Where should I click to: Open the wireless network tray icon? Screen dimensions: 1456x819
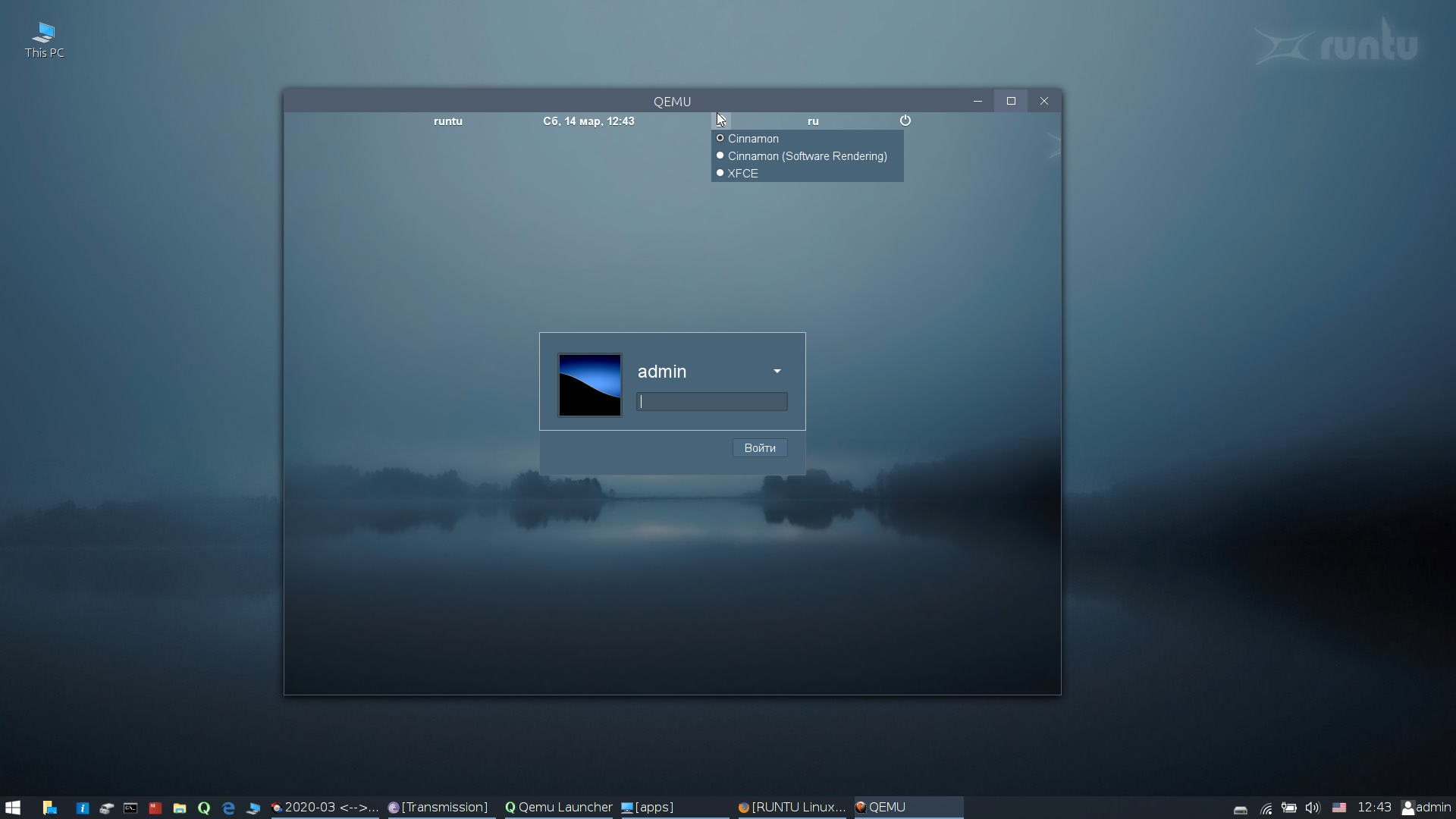click(1266, 808)
